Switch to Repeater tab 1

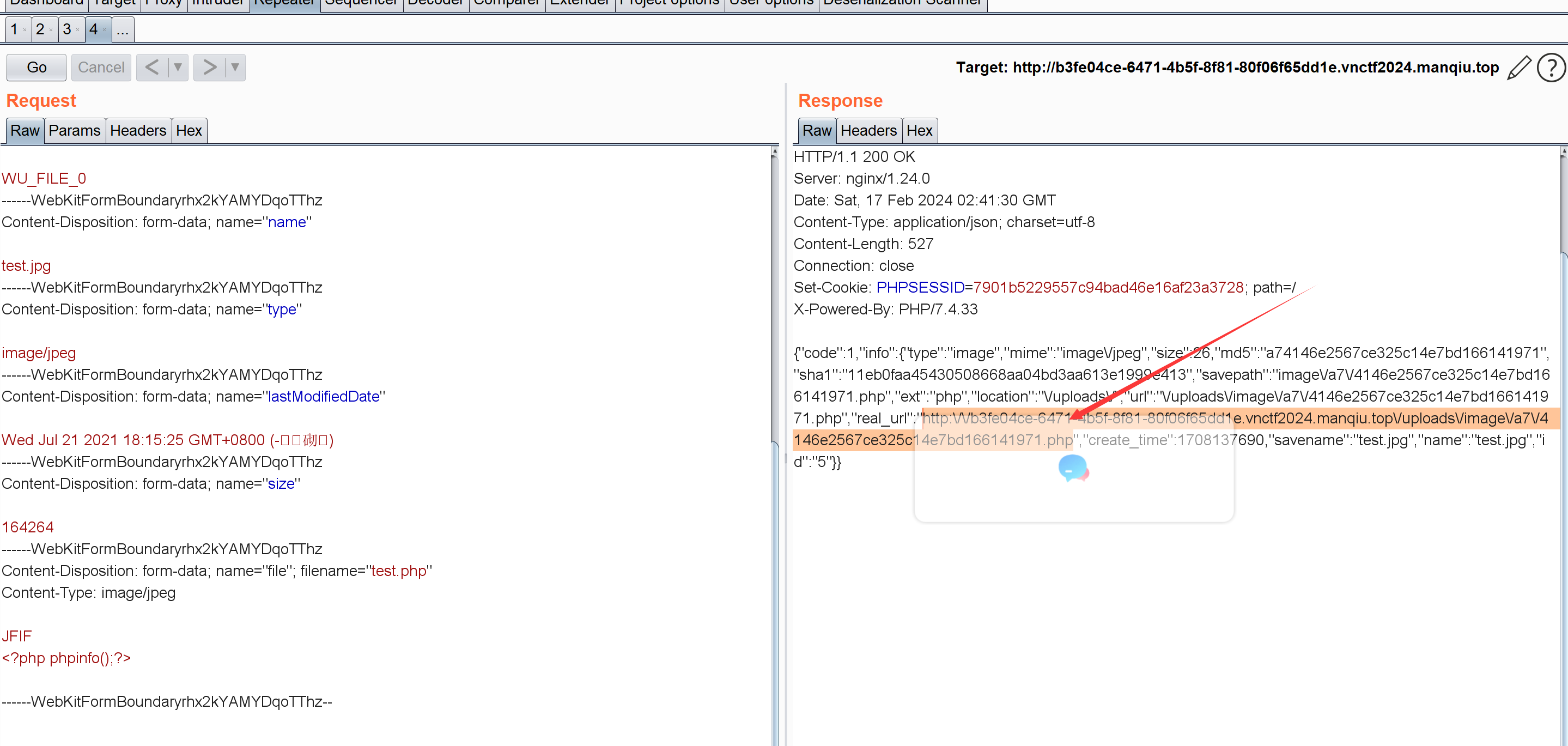pyautogui.click(x=14, y=29)
